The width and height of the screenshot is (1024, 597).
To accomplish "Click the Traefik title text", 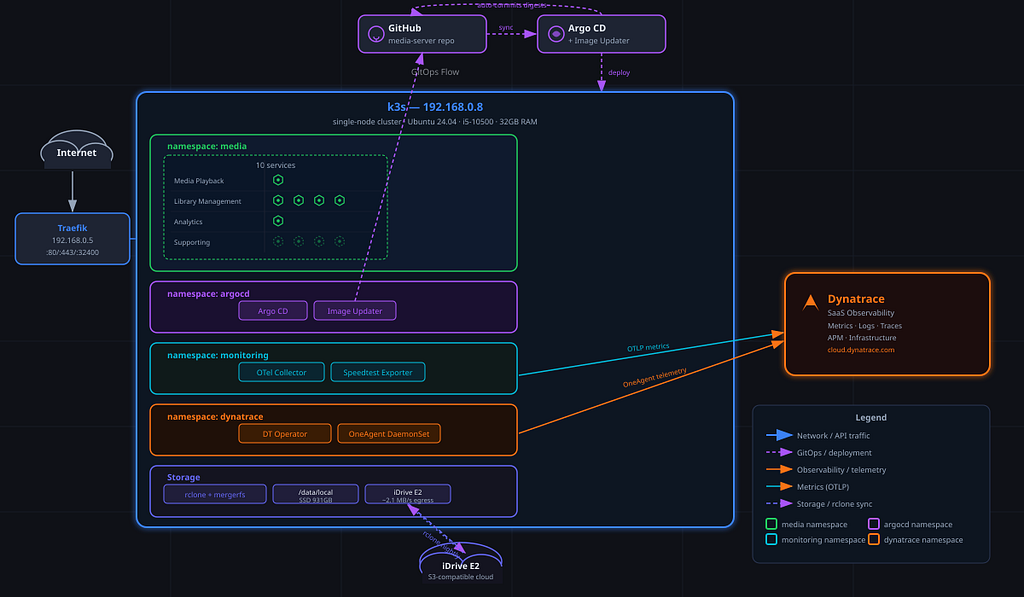I will (72, 228).
